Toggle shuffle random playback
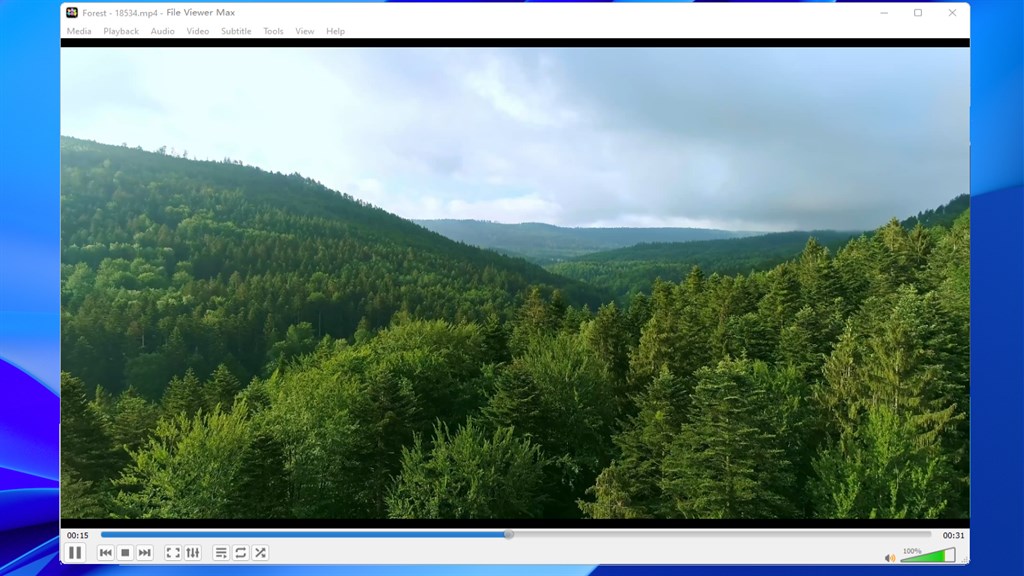This screenshot has height=576, width=1024. coord(261,552)
